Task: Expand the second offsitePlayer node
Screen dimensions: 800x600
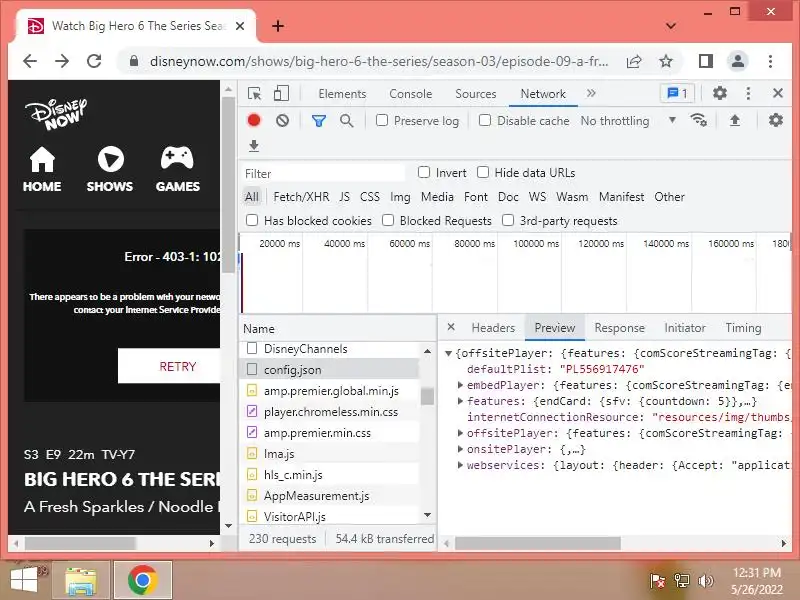Action: [x=460, y=433]
